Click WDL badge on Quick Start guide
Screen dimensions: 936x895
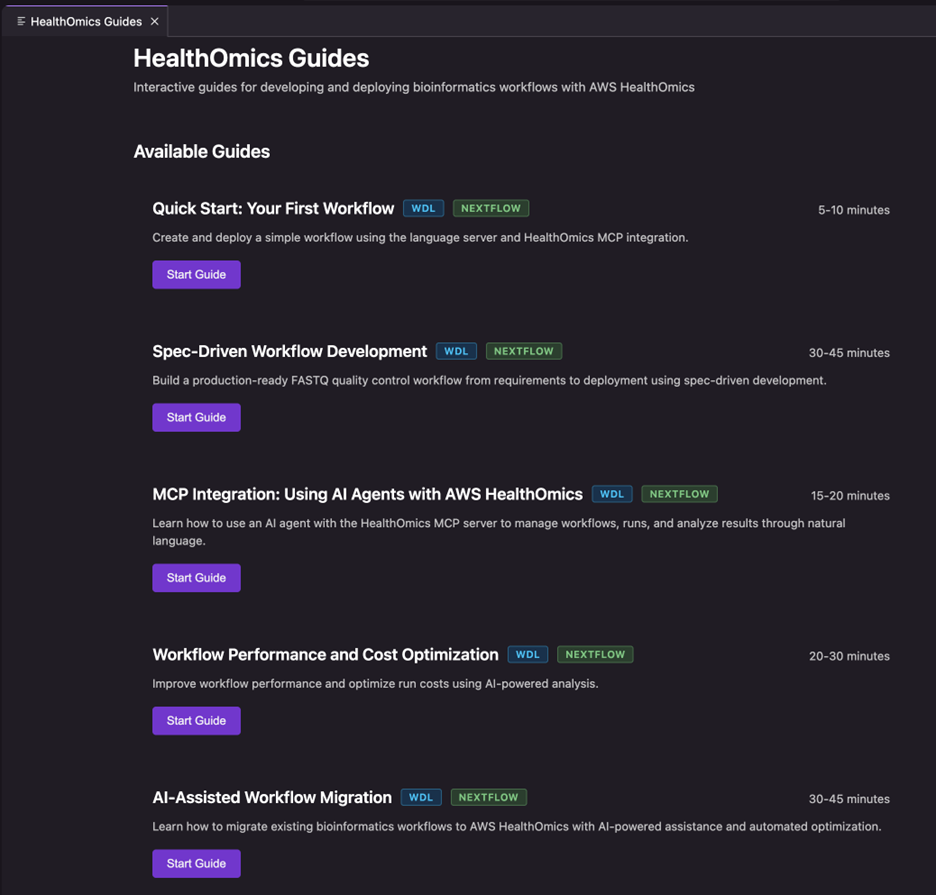click(424, 208)
